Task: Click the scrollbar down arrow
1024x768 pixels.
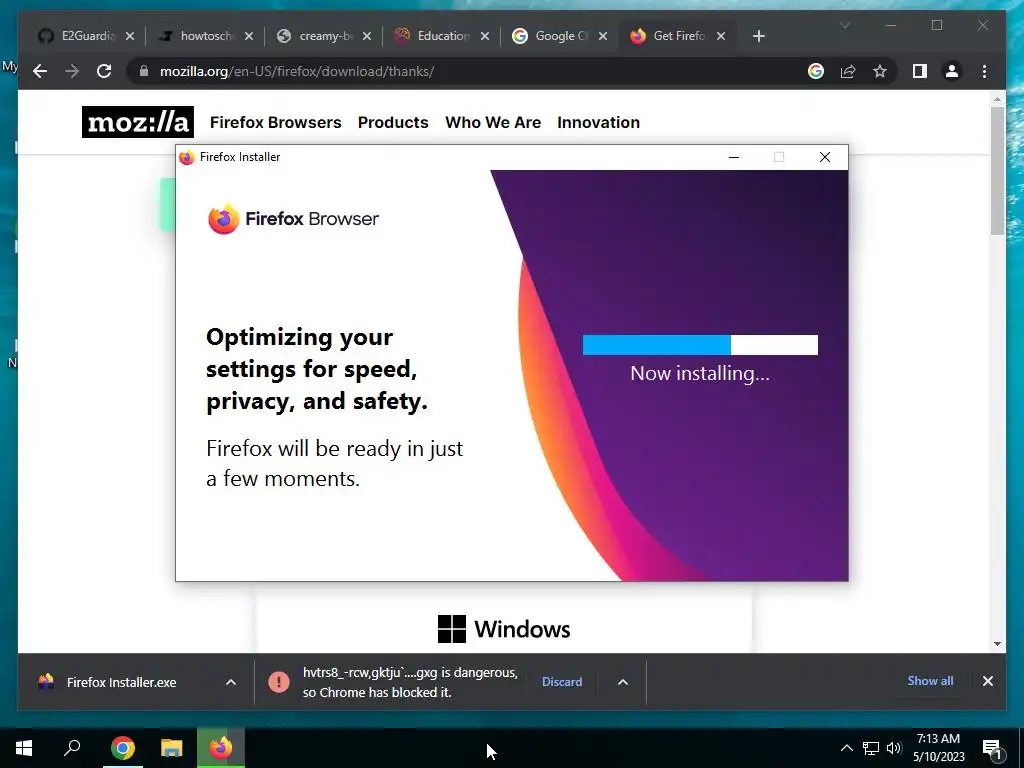Action: [997, 644]
